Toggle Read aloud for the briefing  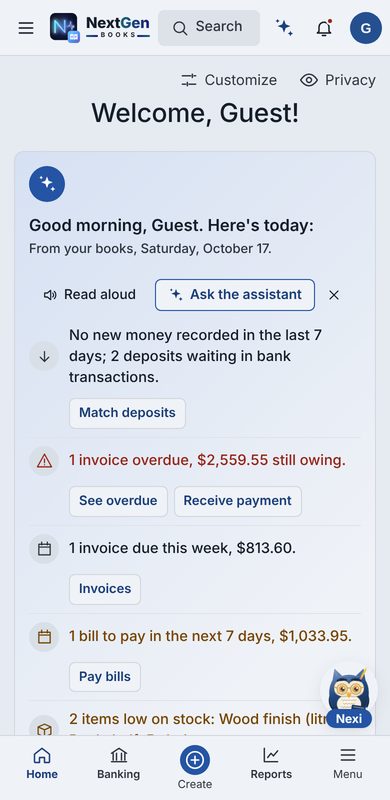coord(90,295)
